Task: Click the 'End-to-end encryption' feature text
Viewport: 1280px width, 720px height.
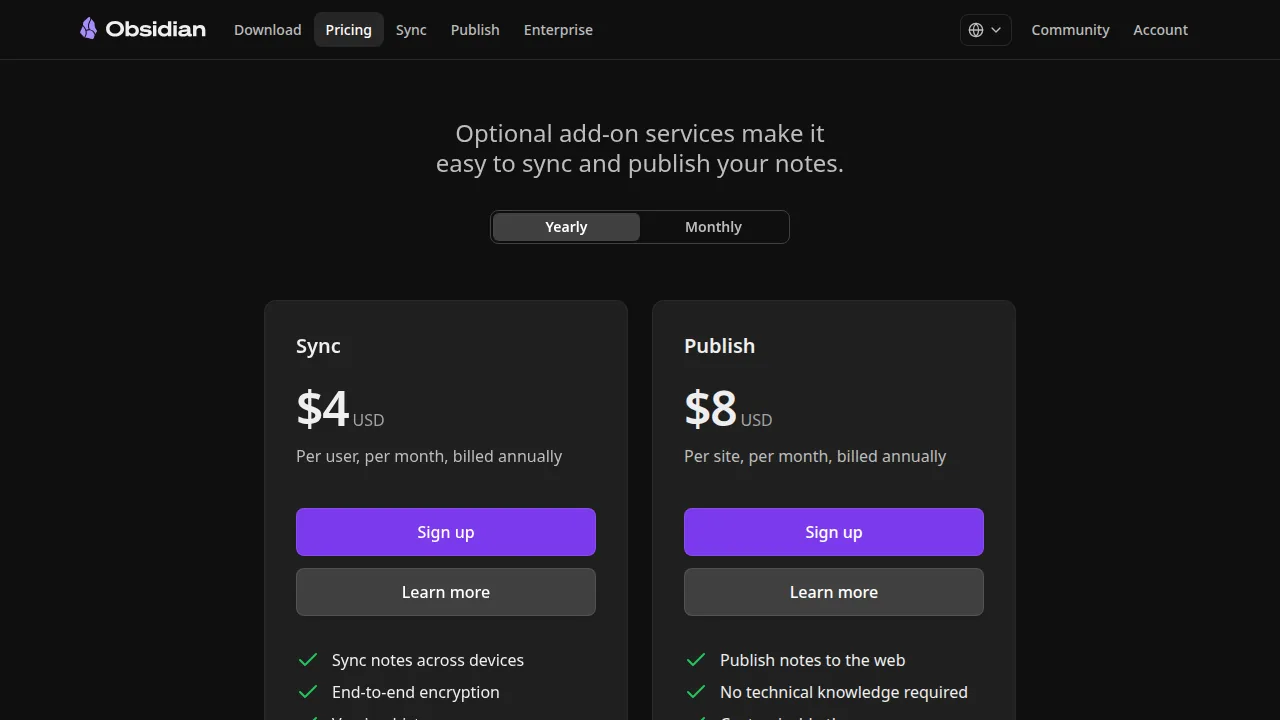Action: pyautogui.click(x=416, y=692)
